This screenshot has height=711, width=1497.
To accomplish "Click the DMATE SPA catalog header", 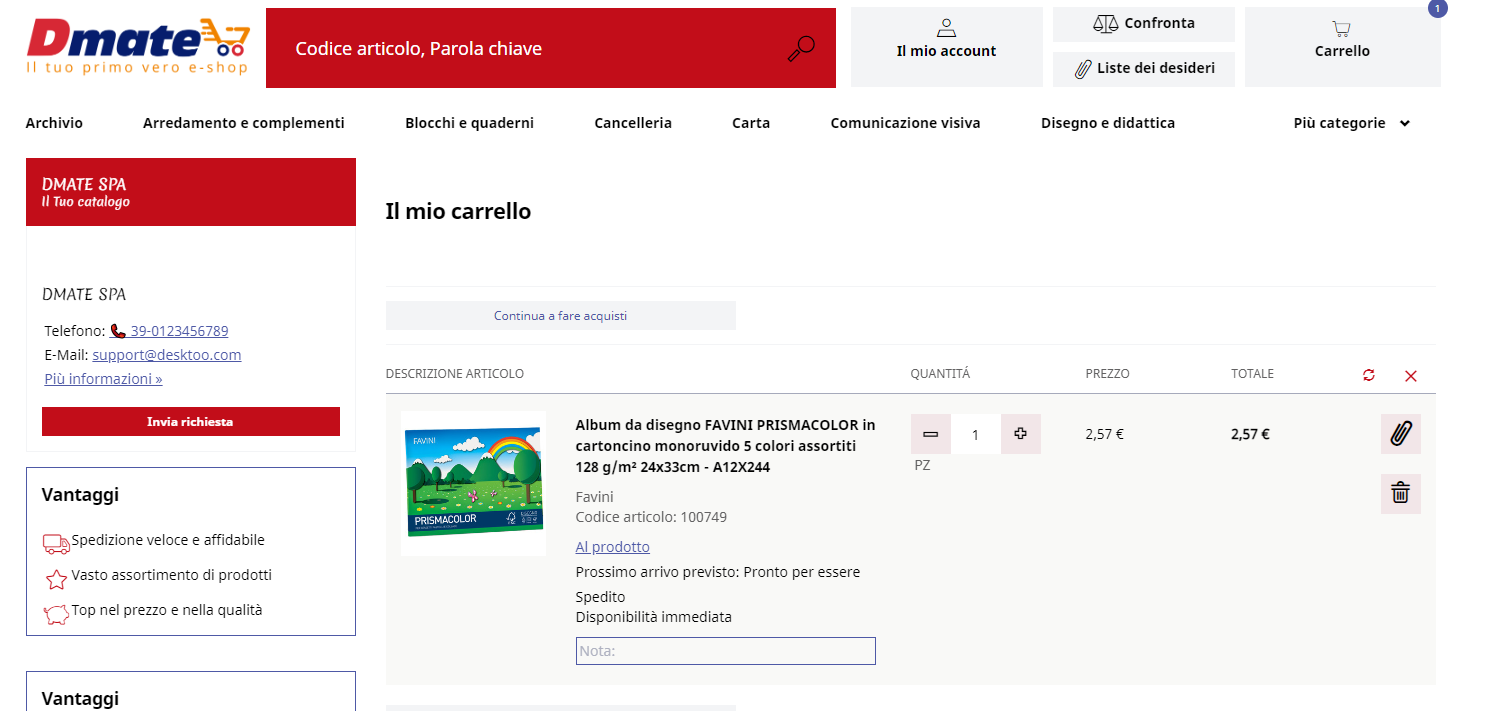I will click(x=191, y=192).
